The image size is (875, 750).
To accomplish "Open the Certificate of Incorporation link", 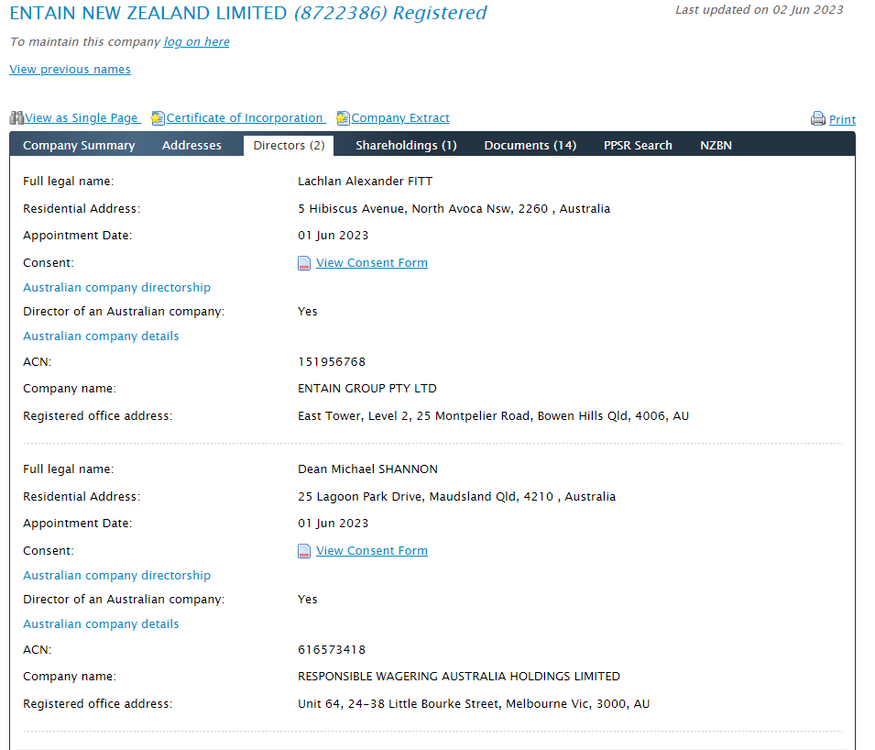I will [245, 118].
